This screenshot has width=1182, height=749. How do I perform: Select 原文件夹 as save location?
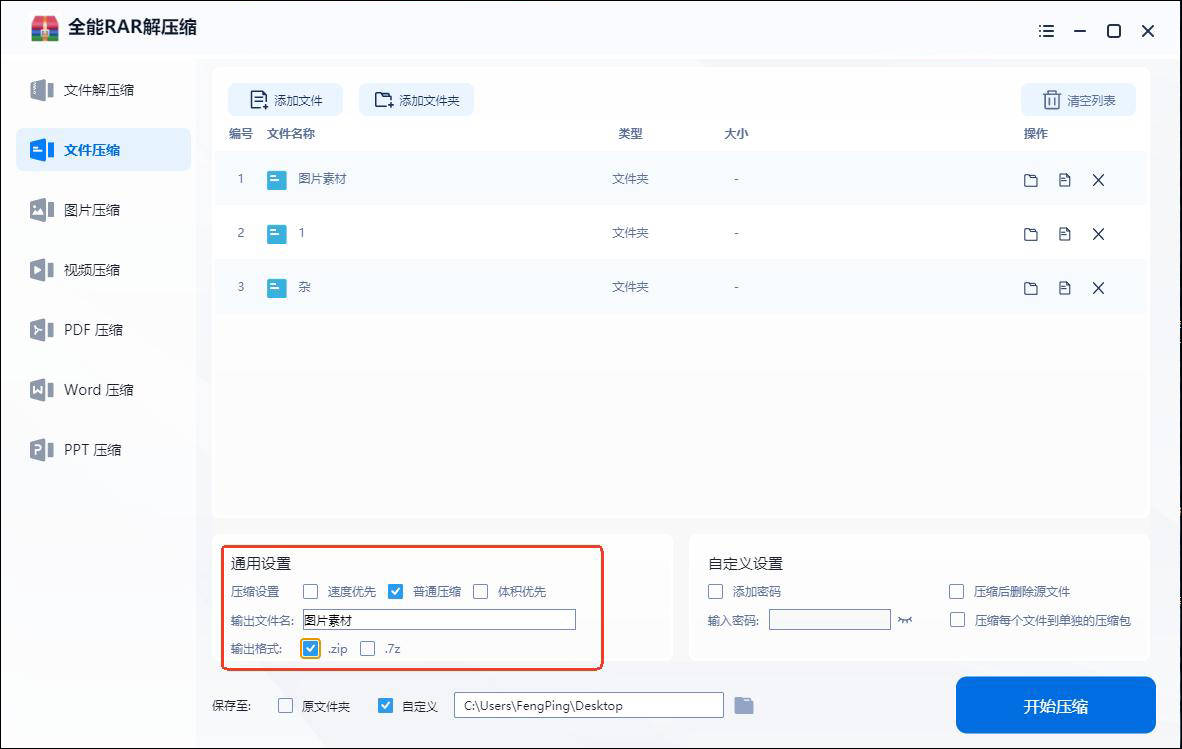[x=286, y=706]
